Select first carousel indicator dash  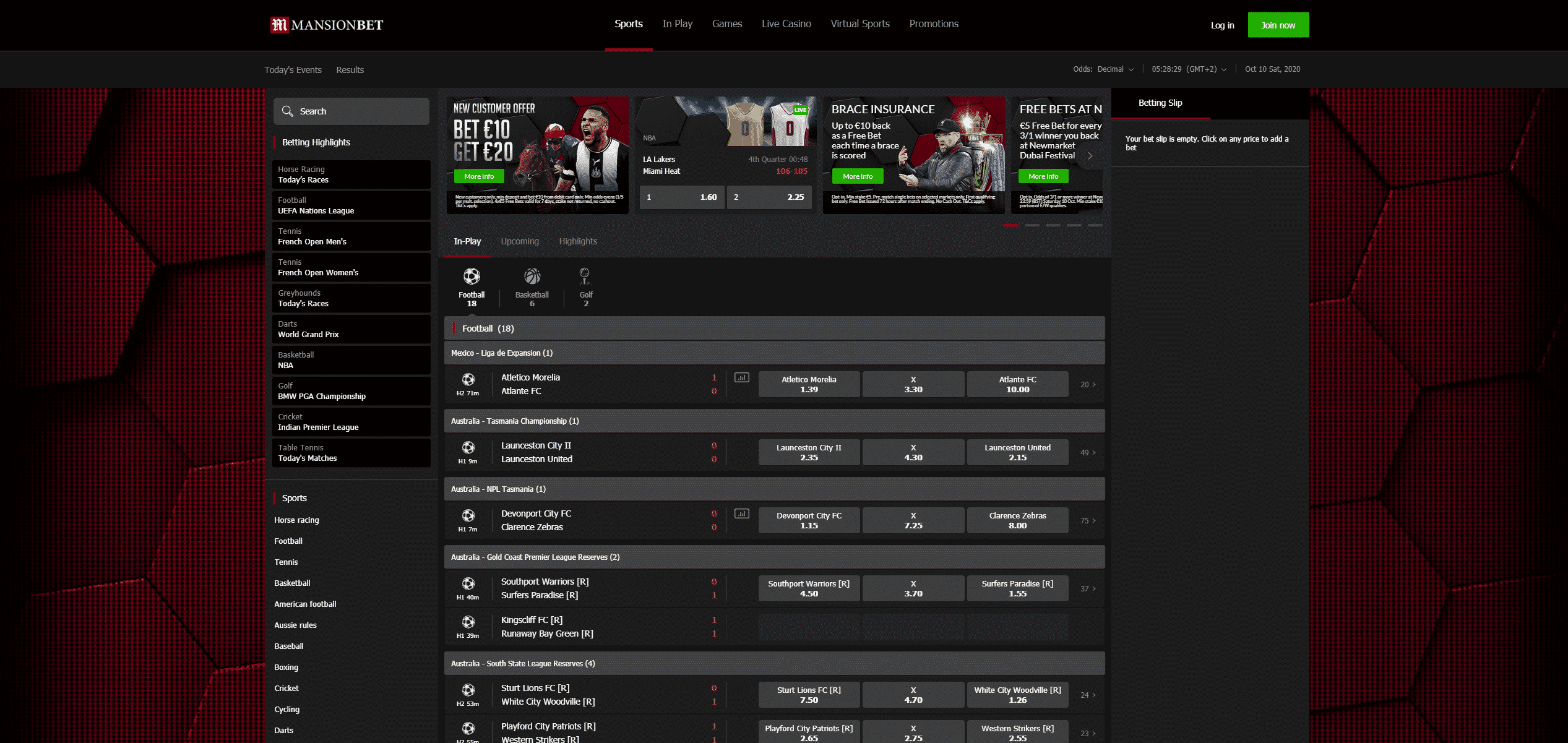click(1011, 225)
